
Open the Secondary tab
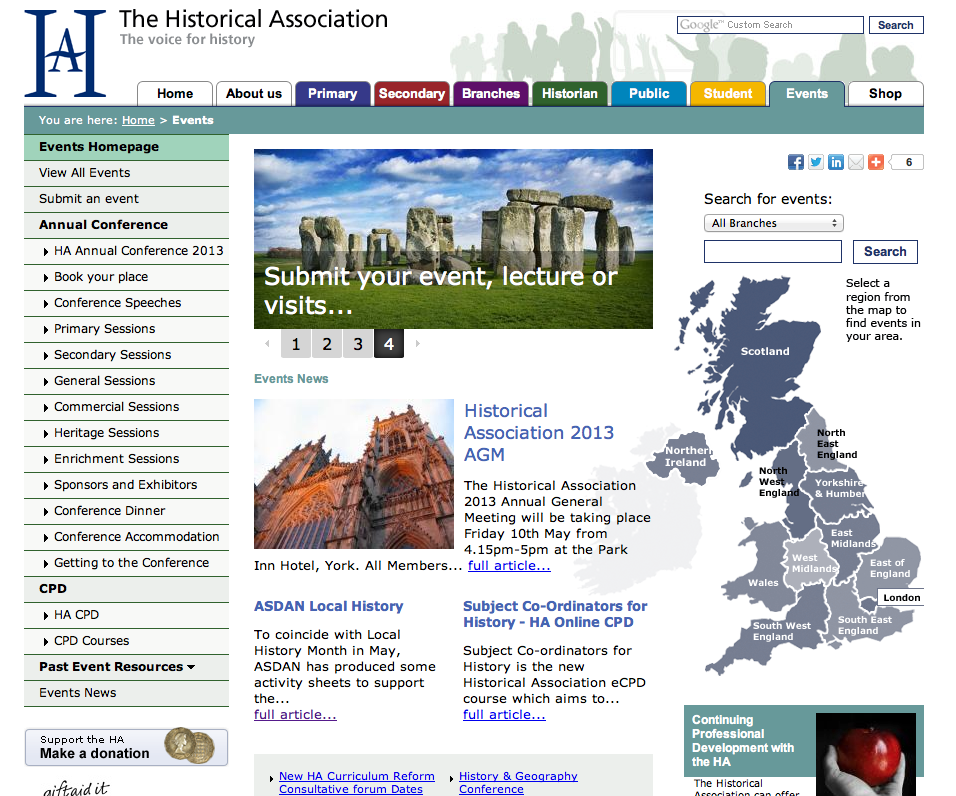(x=411, y=94)
